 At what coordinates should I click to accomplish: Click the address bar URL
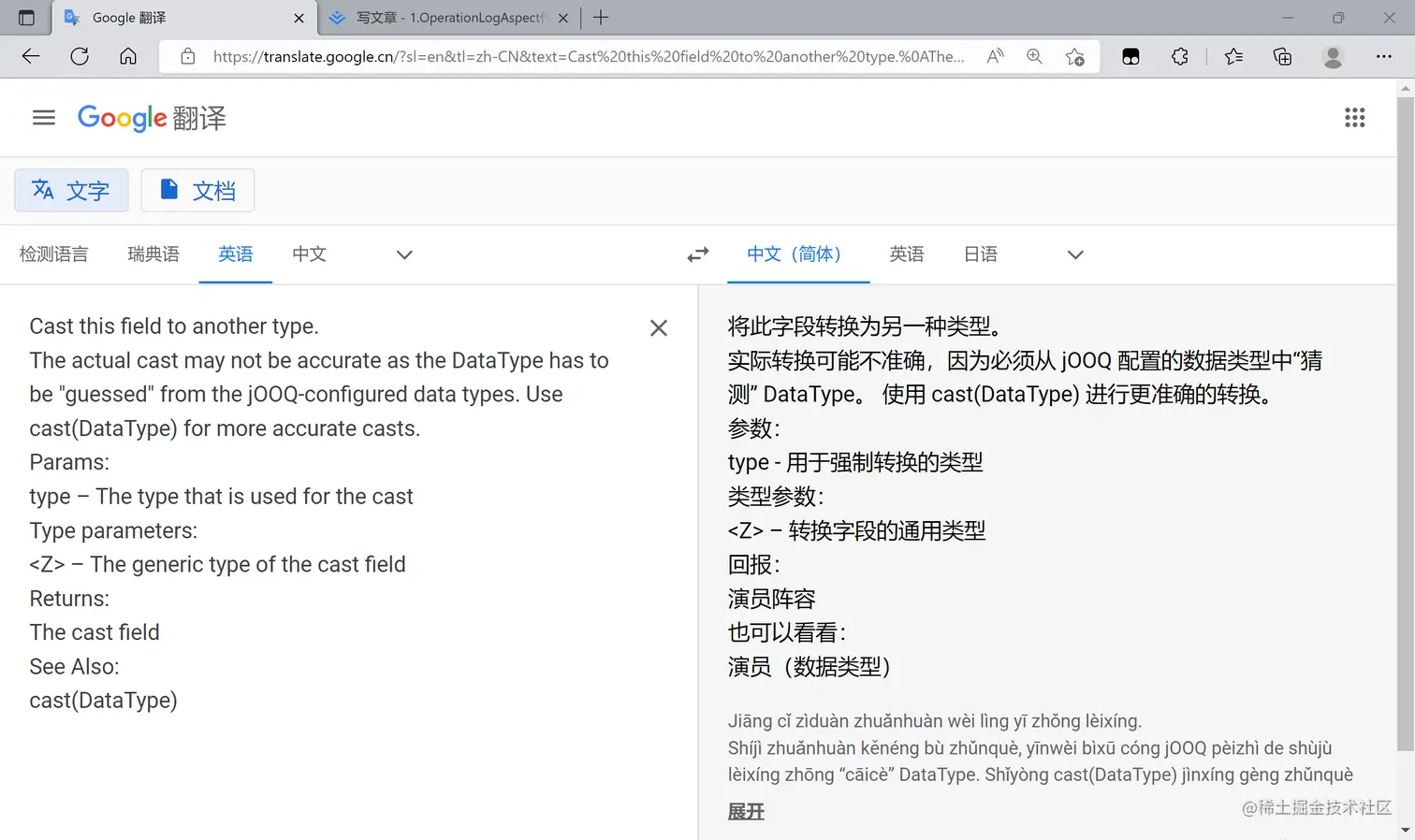coord(589,56)
